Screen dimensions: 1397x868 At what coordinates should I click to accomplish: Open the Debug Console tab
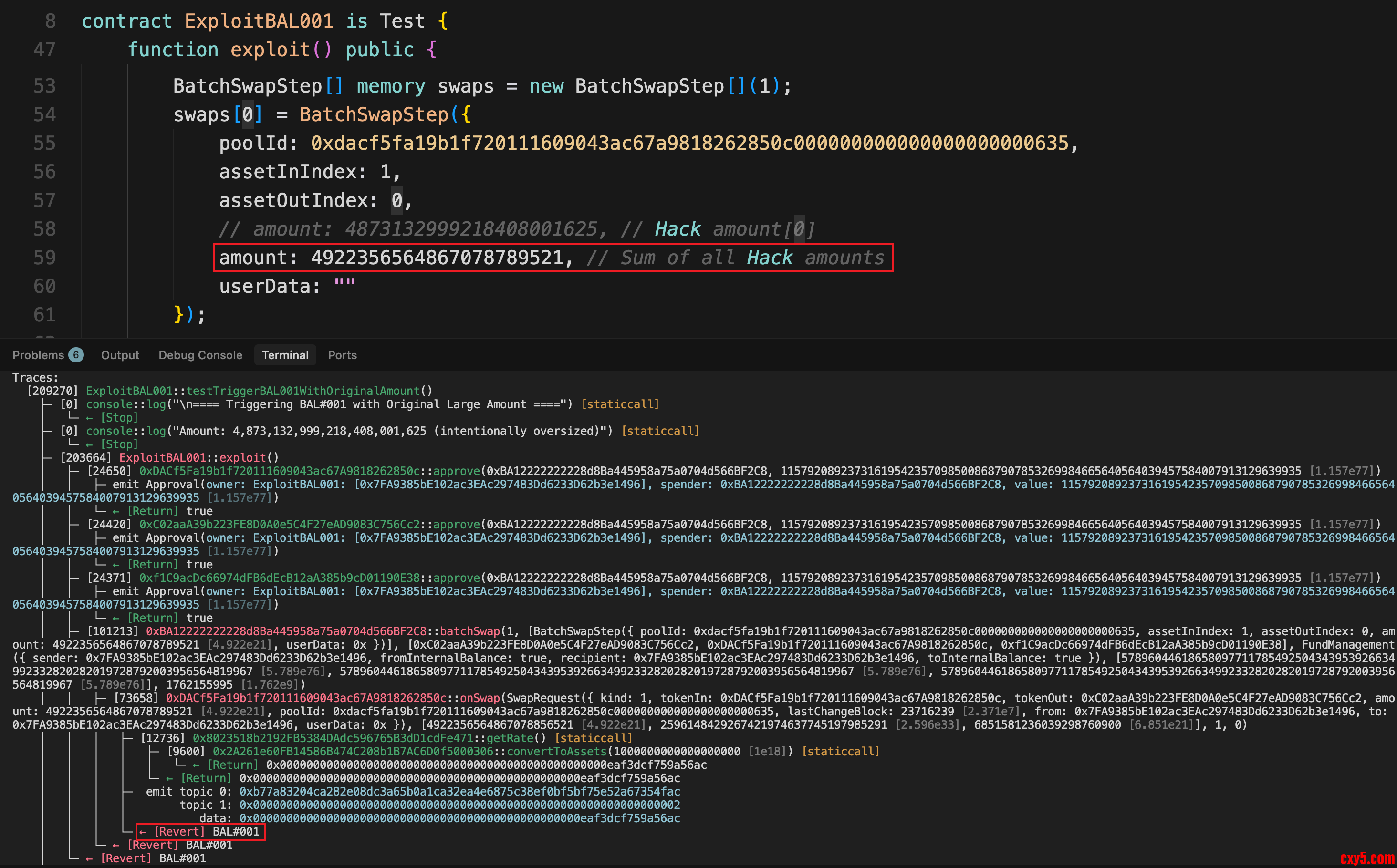[x=200, y=355]
